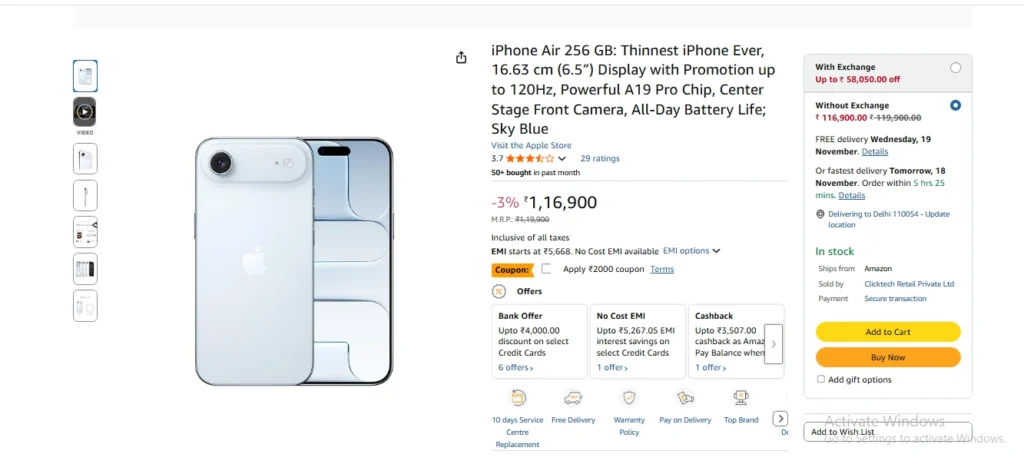Enable the Add gift options checkbox

[821, 379]
